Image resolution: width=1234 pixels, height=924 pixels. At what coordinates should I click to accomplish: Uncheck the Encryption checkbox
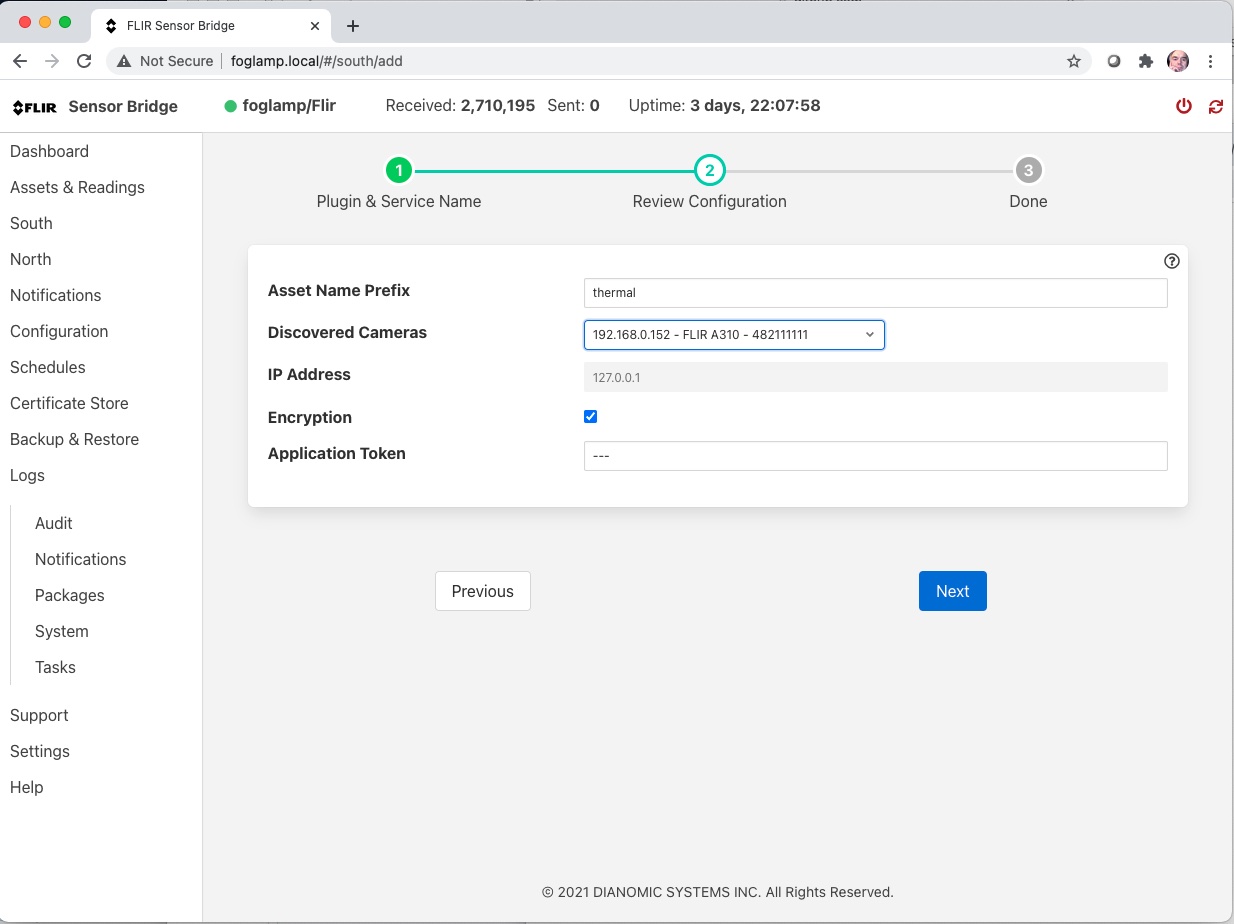click(x=590, y=417)
